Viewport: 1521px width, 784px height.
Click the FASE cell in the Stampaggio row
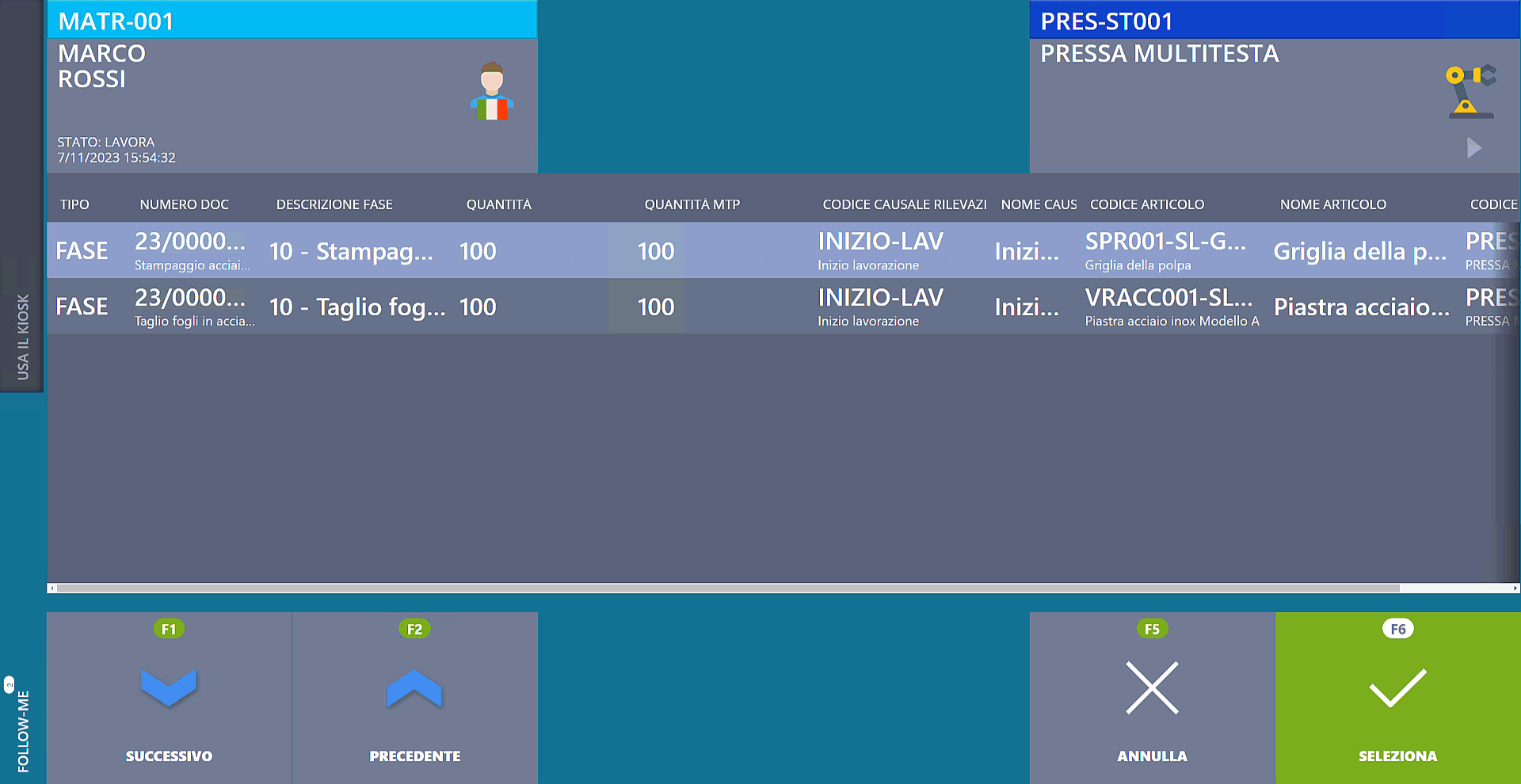point(82,251)
